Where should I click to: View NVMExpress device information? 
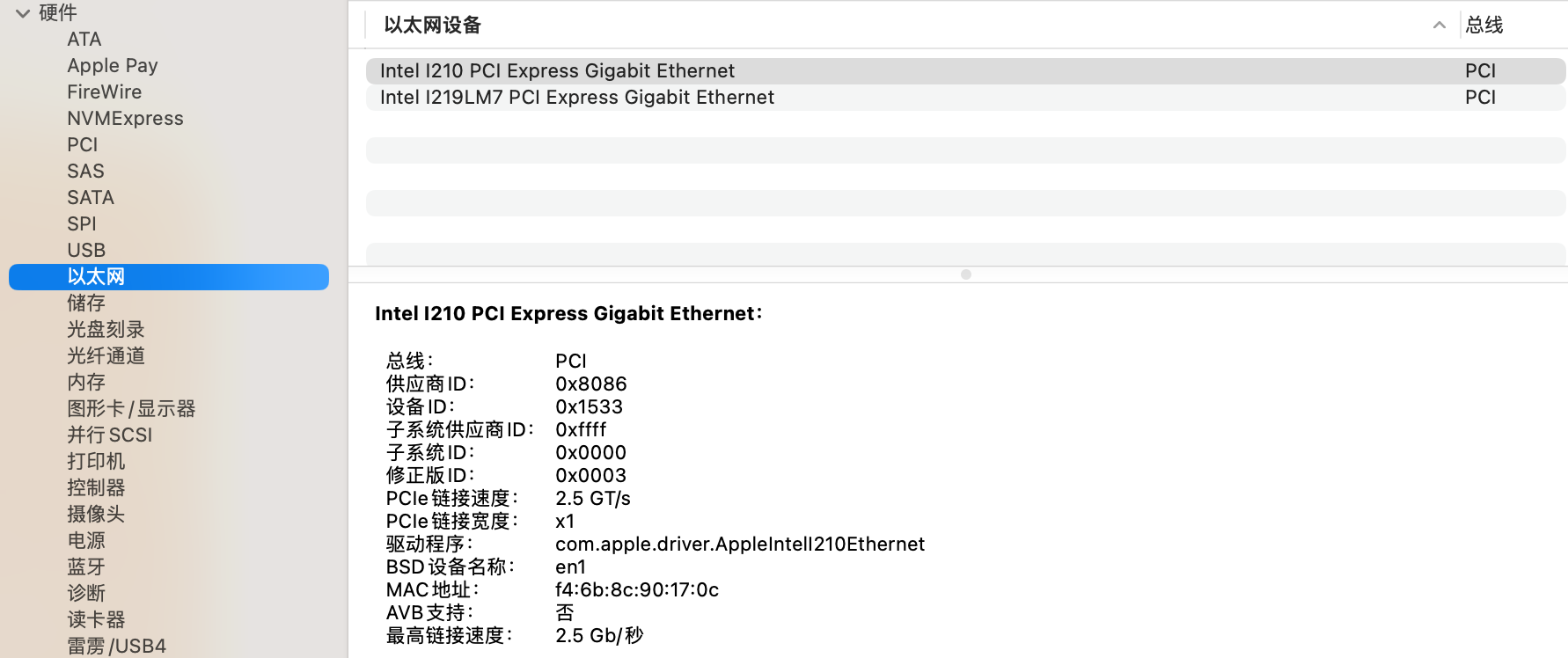(124, 118)
